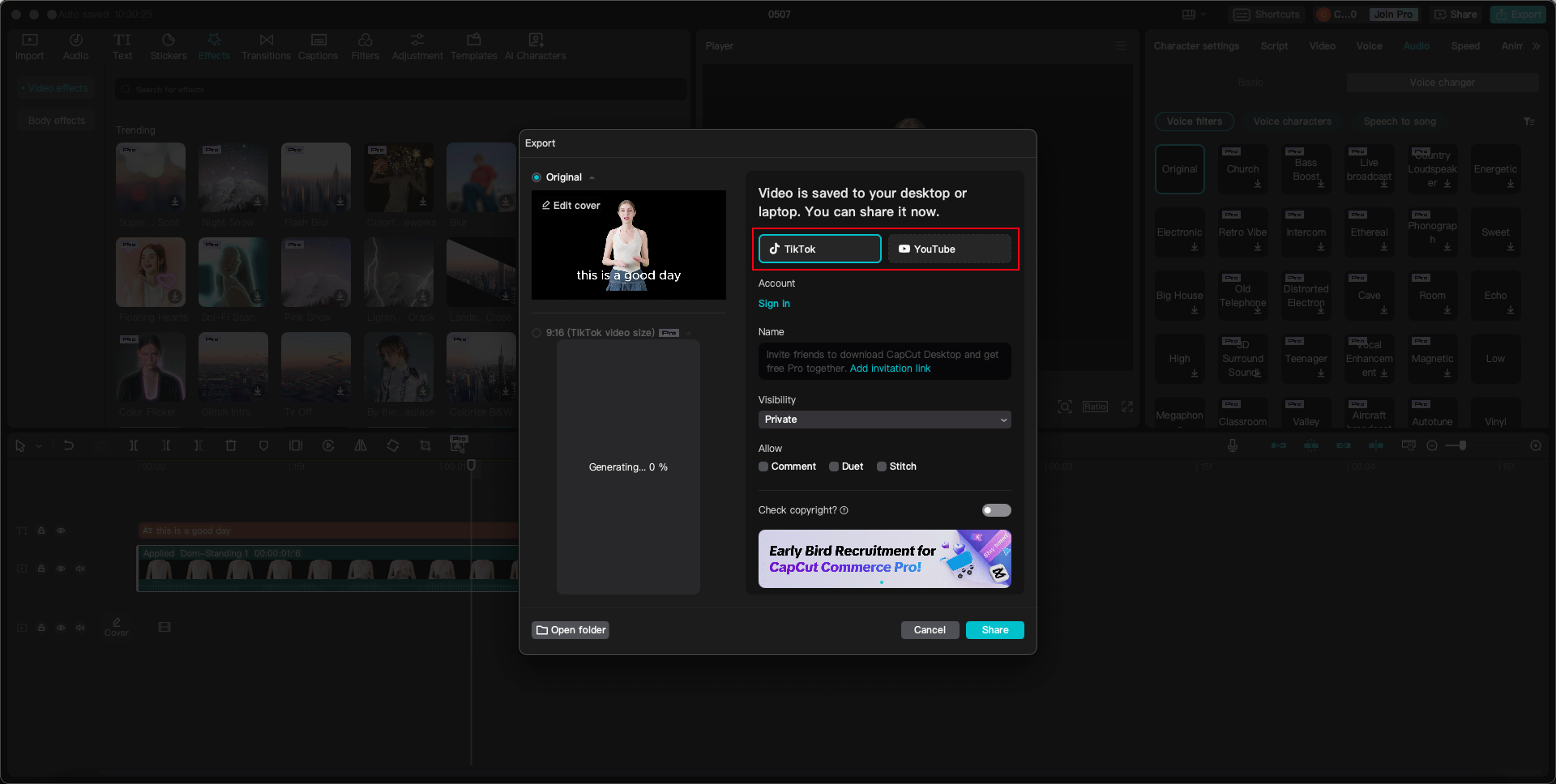This screenshot has height=784, width=1556.
Task: Click the Delete right trim icon
Action: coord(199,445)
